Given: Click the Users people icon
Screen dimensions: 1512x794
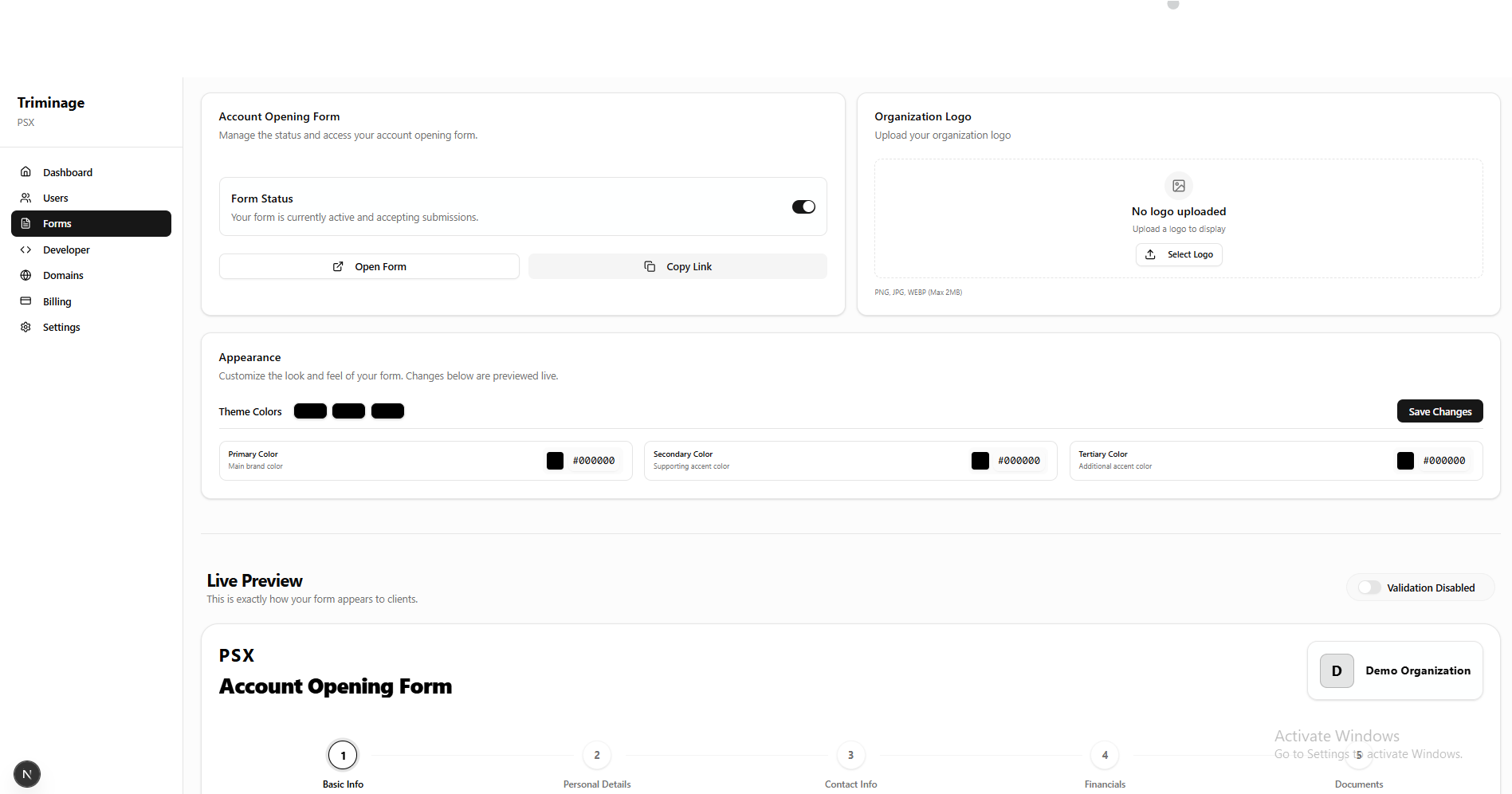Looking at the screenshot, I should pos(26,198).
